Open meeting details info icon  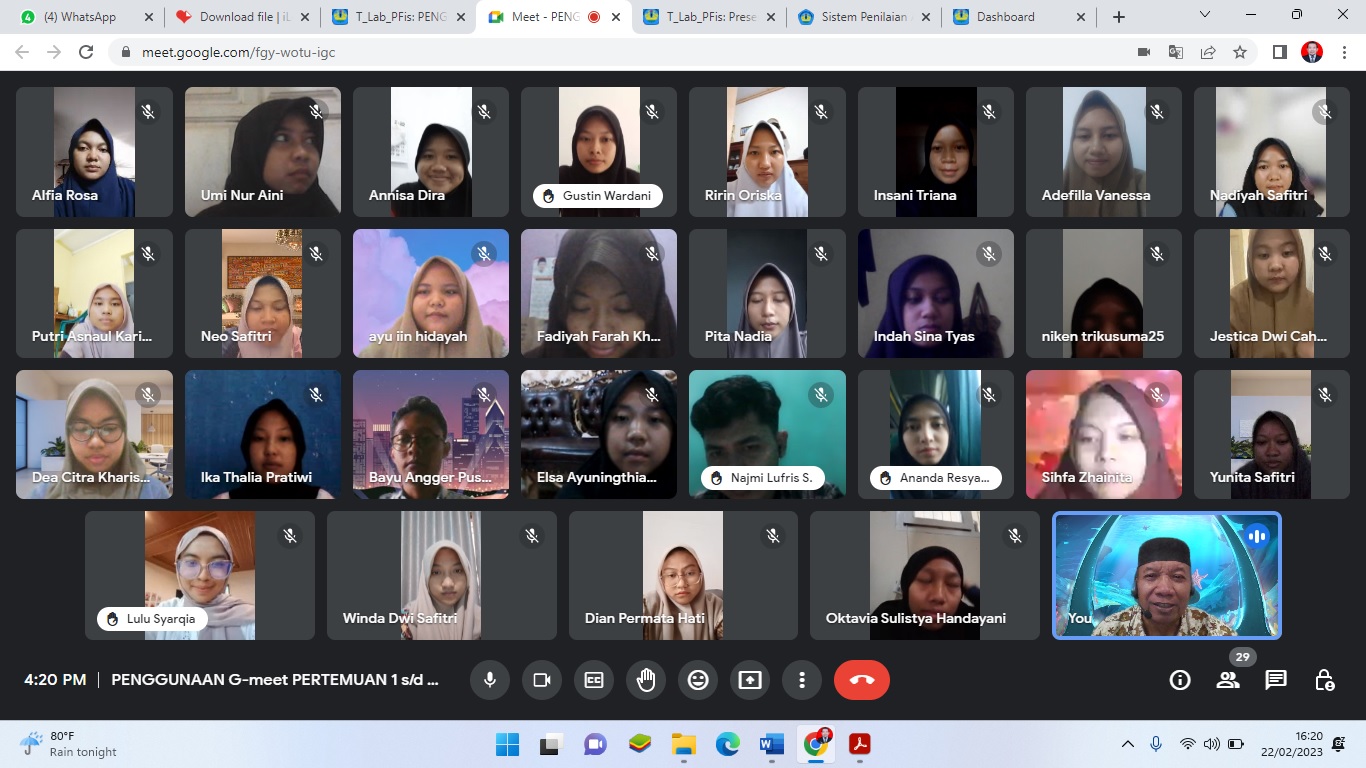pos(1180,680)
